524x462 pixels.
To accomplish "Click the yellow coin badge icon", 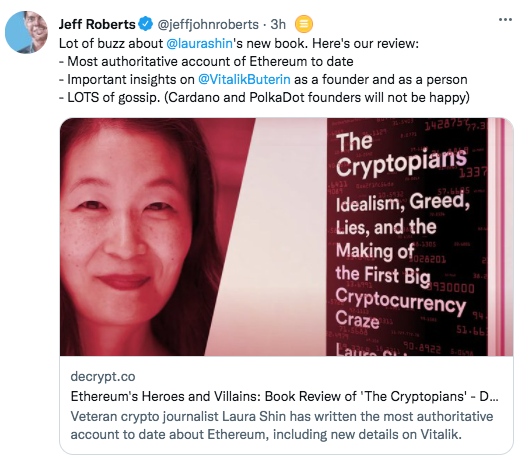I will 304,24.
